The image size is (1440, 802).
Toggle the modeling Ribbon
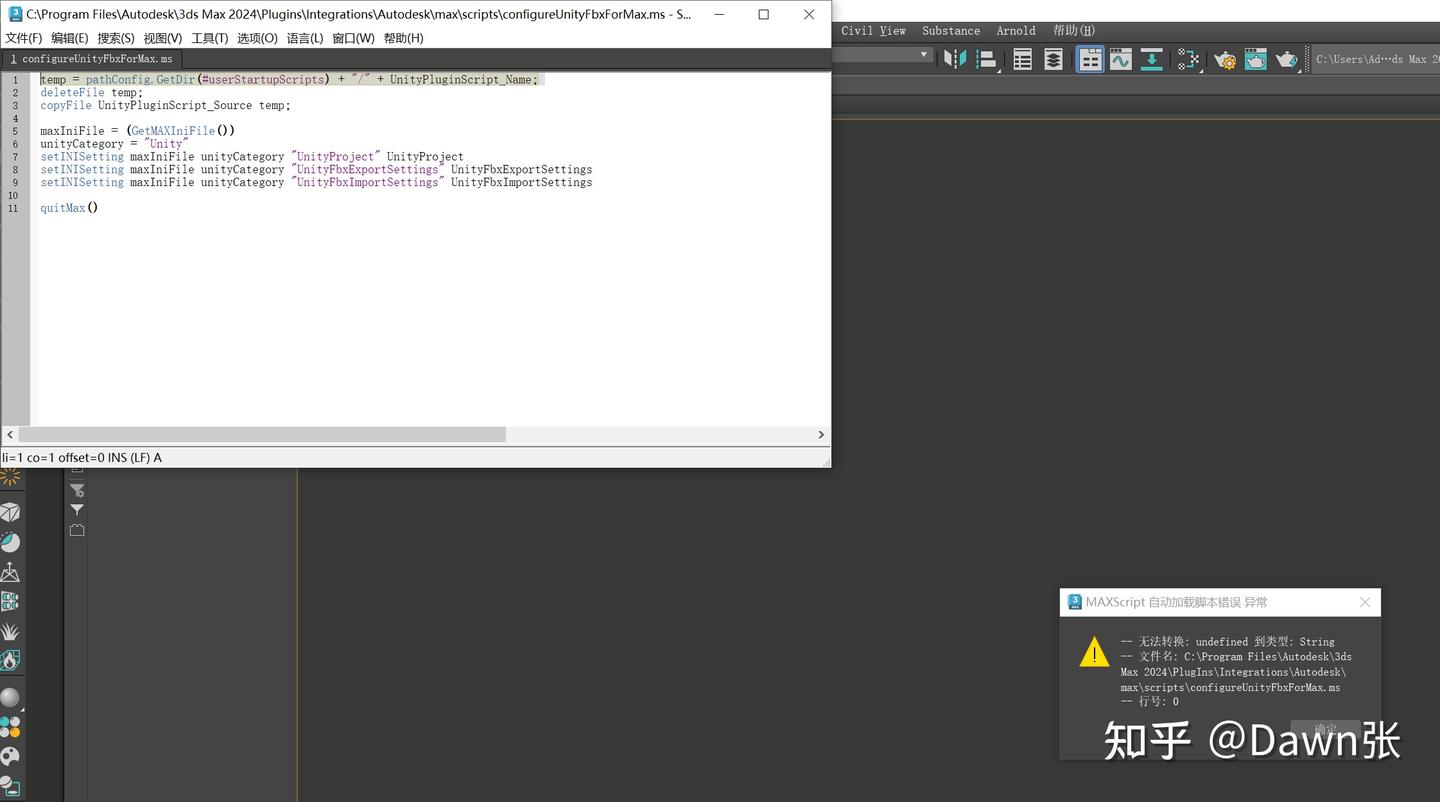[1088, 59]
